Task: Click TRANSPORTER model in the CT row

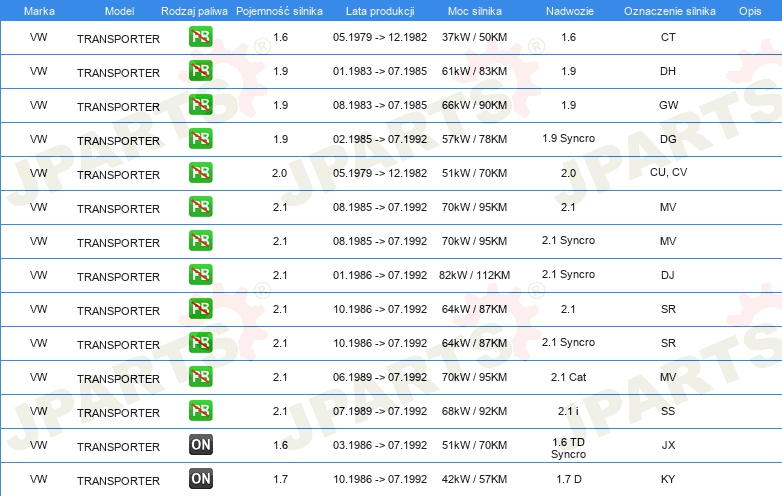Action: [x=118, y=39]
